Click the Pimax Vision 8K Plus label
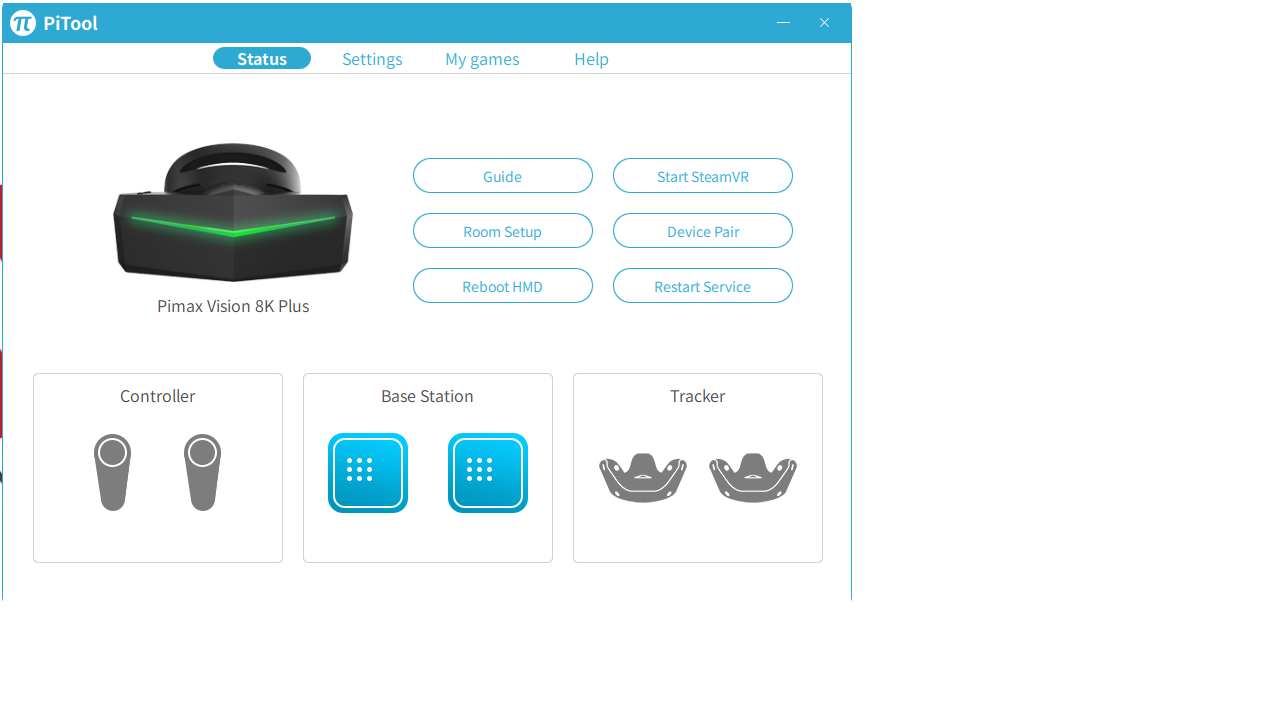1280x720 pixels. 233,306
